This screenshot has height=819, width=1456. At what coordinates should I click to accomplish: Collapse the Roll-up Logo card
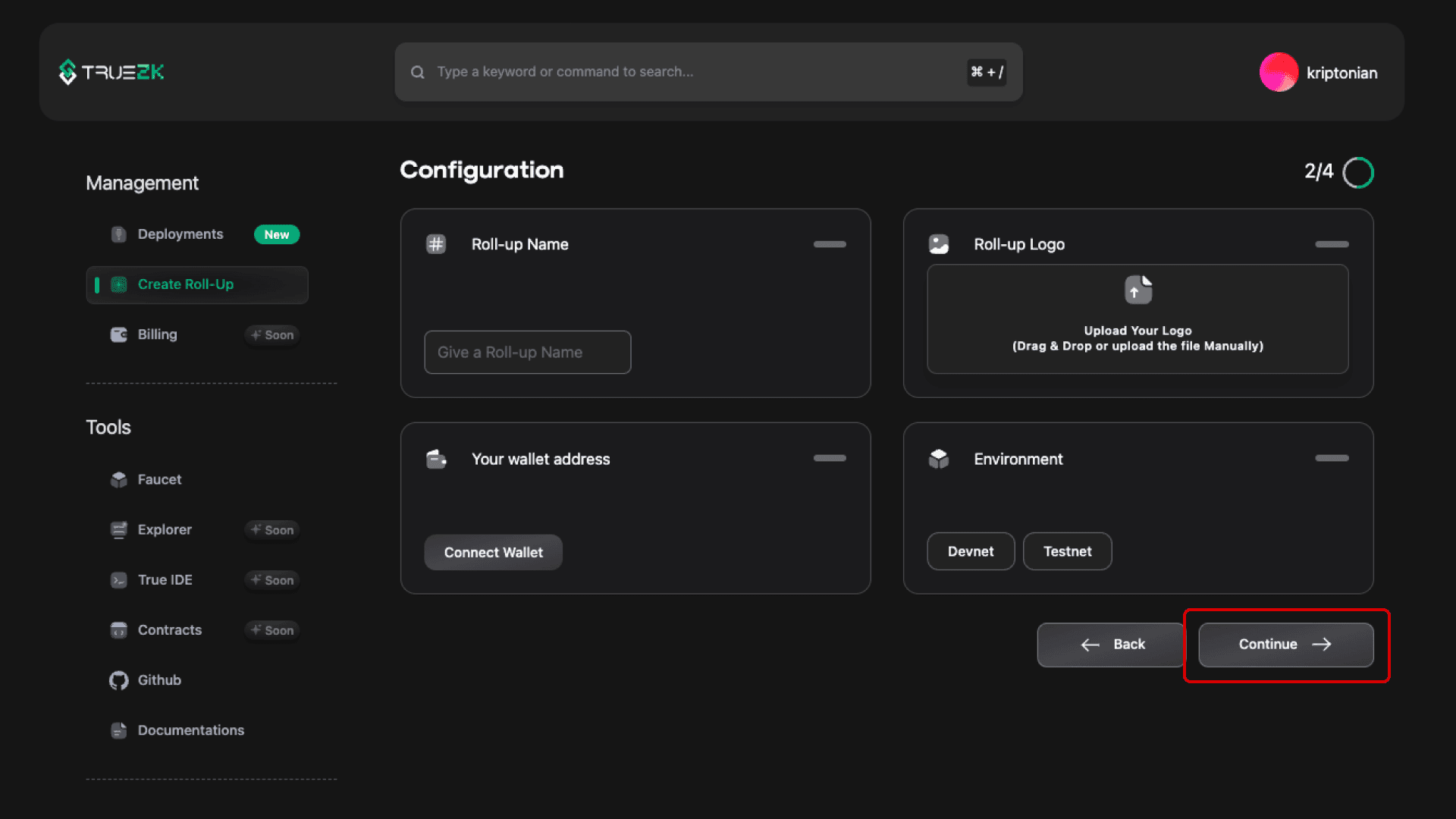tap(1332, 245)
